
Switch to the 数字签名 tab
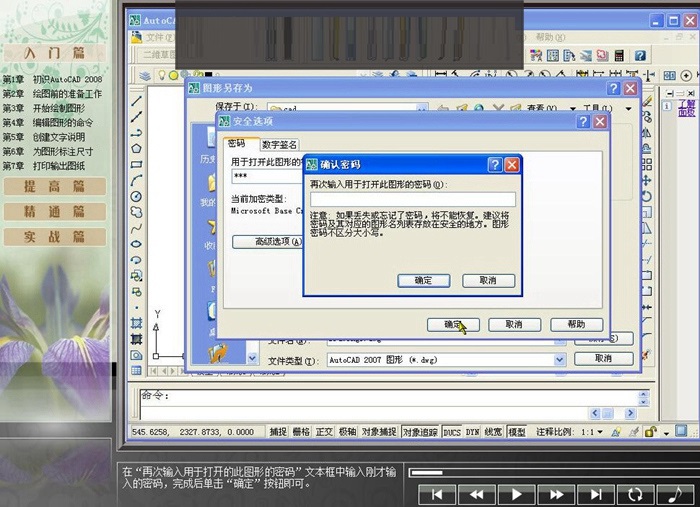click(x=279, y=144)
